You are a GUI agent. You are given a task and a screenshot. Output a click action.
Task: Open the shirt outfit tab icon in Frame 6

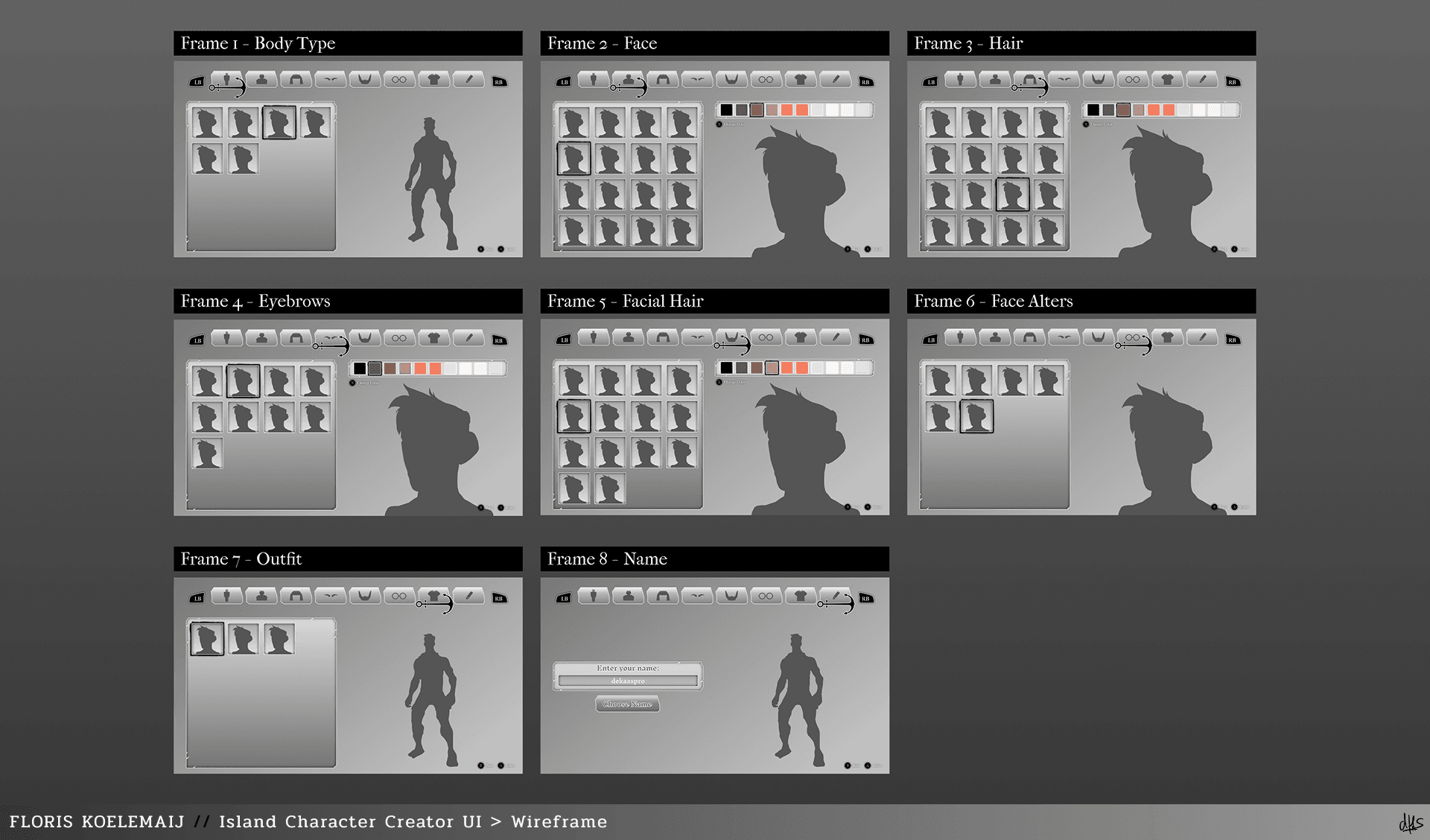click(1168, 338)
